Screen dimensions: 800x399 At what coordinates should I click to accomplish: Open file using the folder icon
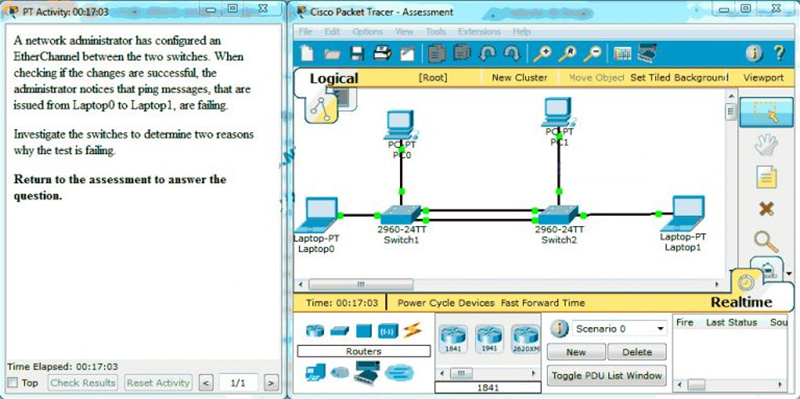pyautogui.click(x=332, y=53)
